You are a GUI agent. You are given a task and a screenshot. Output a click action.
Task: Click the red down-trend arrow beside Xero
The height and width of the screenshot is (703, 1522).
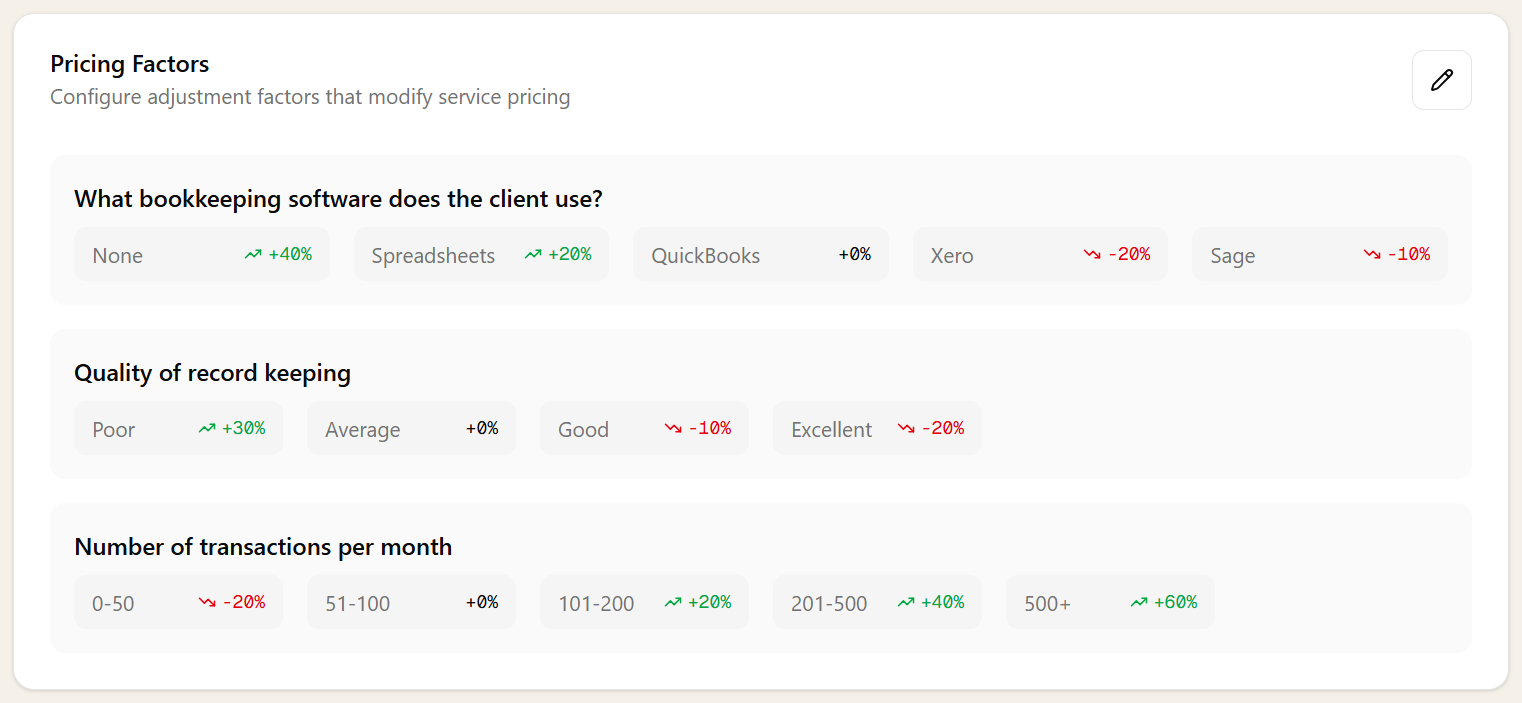(x=1092, y=255)
